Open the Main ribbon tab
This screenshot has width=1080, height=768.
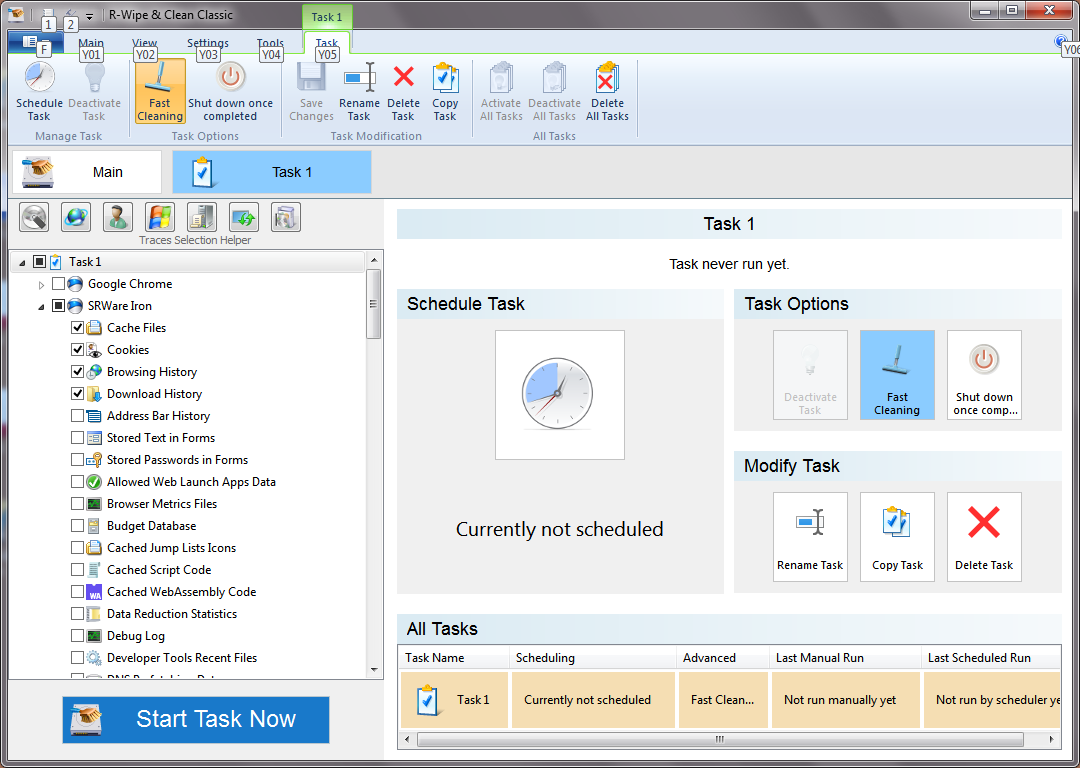click(x=91, y=43)
